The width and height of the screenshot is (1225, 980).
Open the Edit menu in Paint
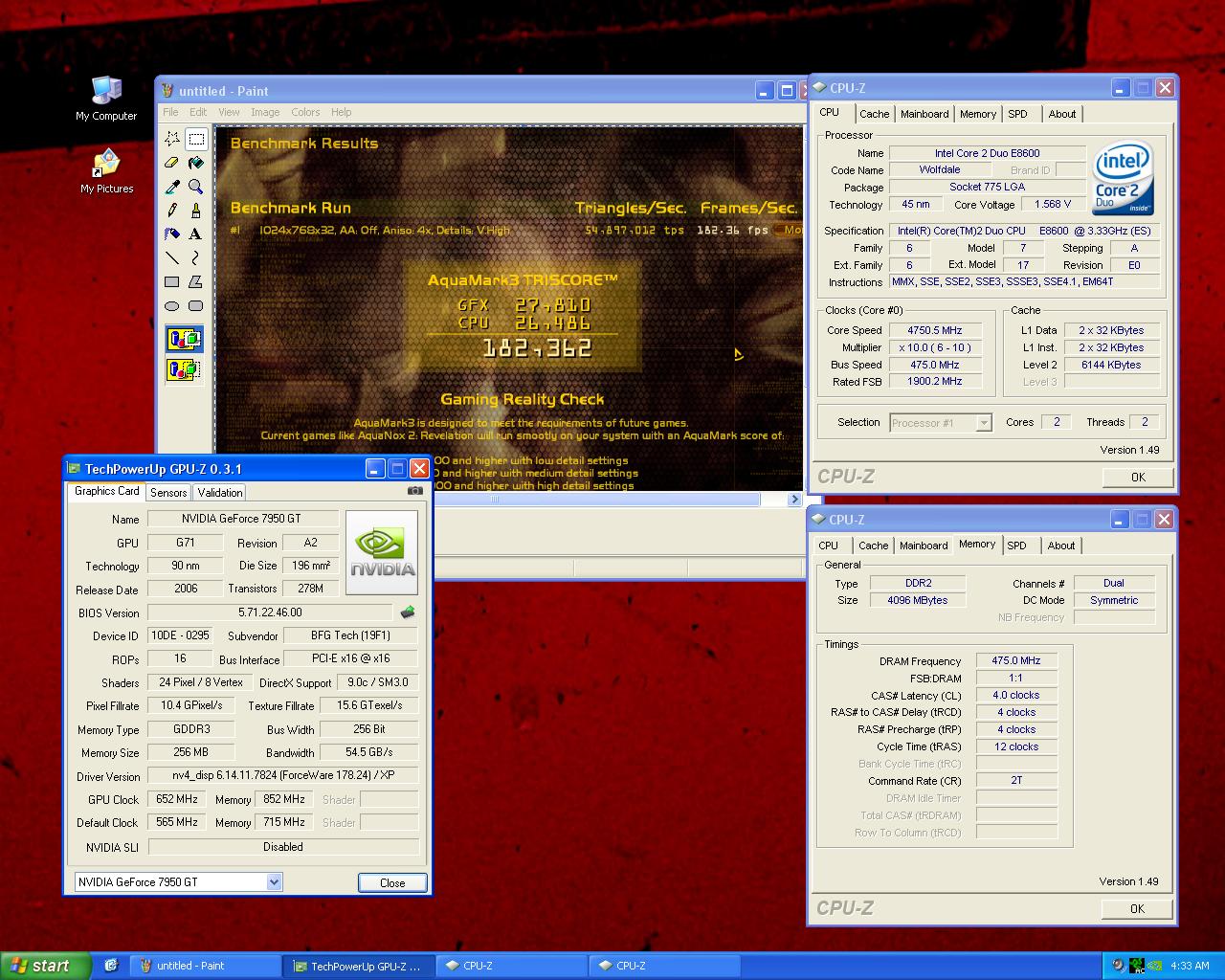[x=198, y=112]
